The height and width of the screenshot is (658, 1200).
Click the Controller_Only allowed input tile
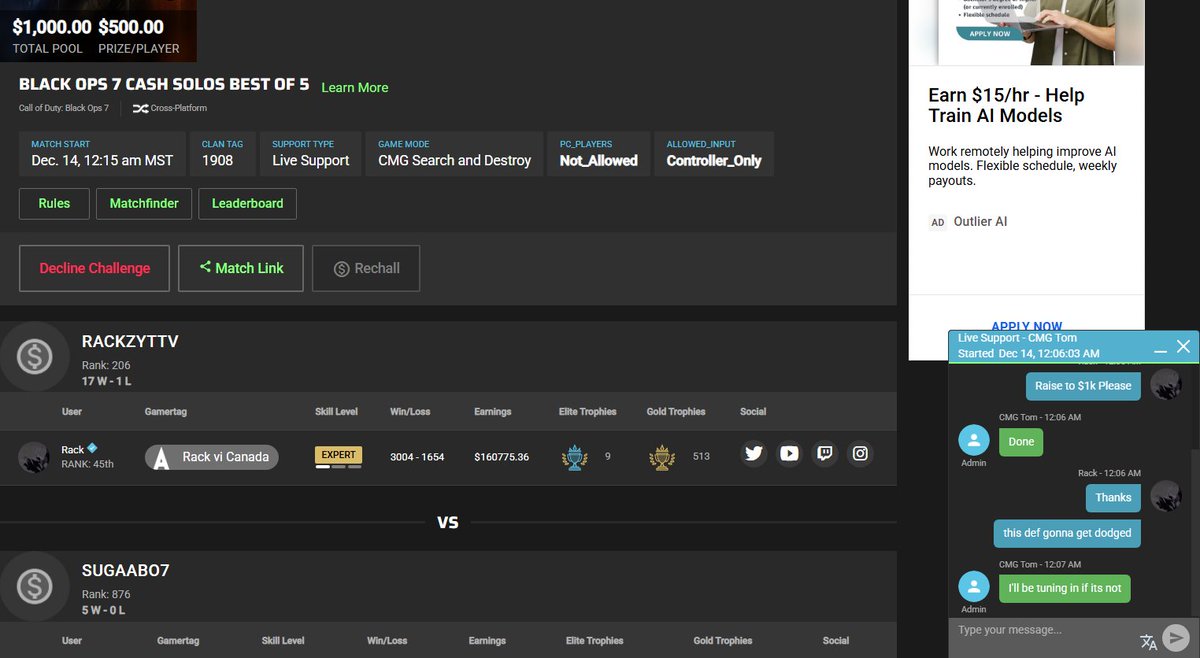(x=714, y=153)
